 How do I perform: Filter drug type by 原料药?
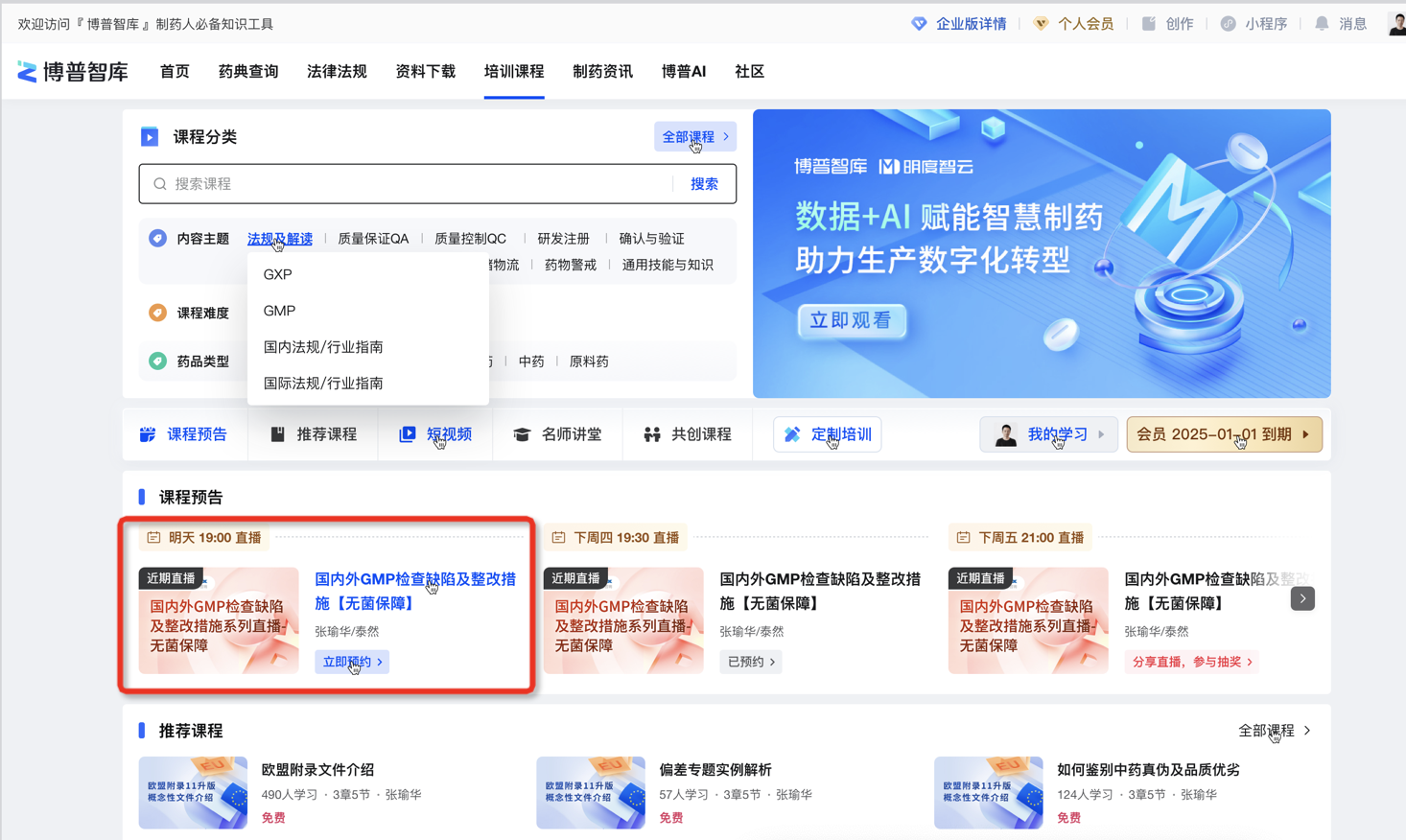click(x=589, y=362)
